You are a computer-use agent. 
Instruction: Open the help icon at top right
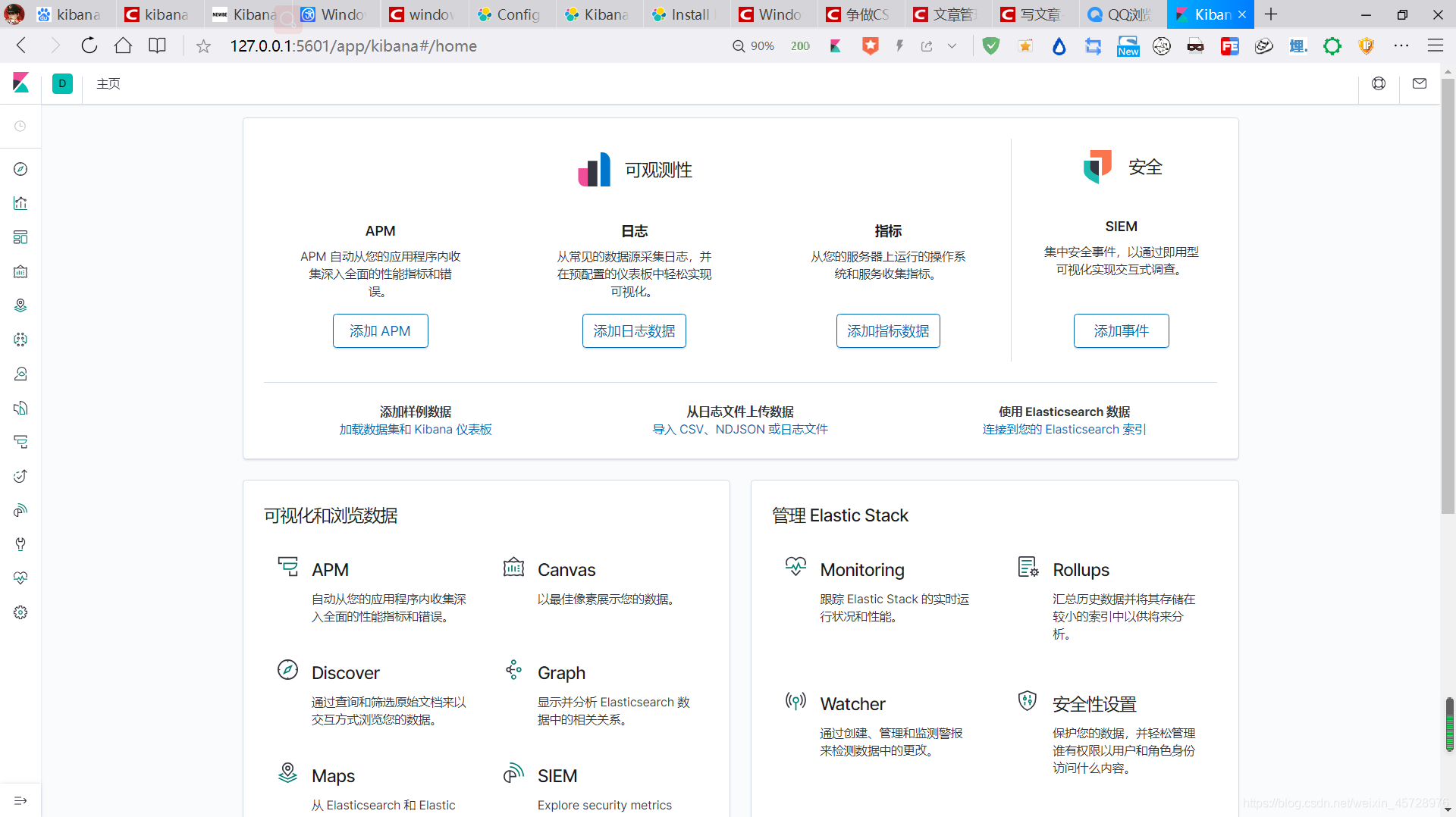click(1379, 83)
